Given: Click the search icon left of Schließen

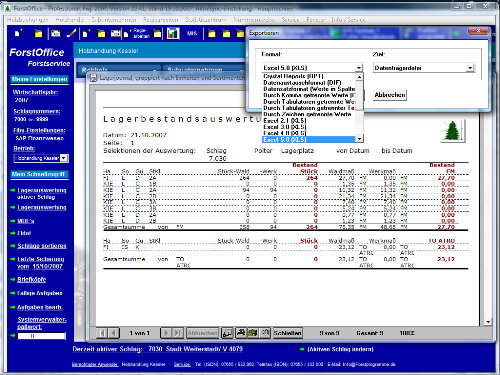Looking at the screenshot, I should pyautogui.click(x=265, y=333).
